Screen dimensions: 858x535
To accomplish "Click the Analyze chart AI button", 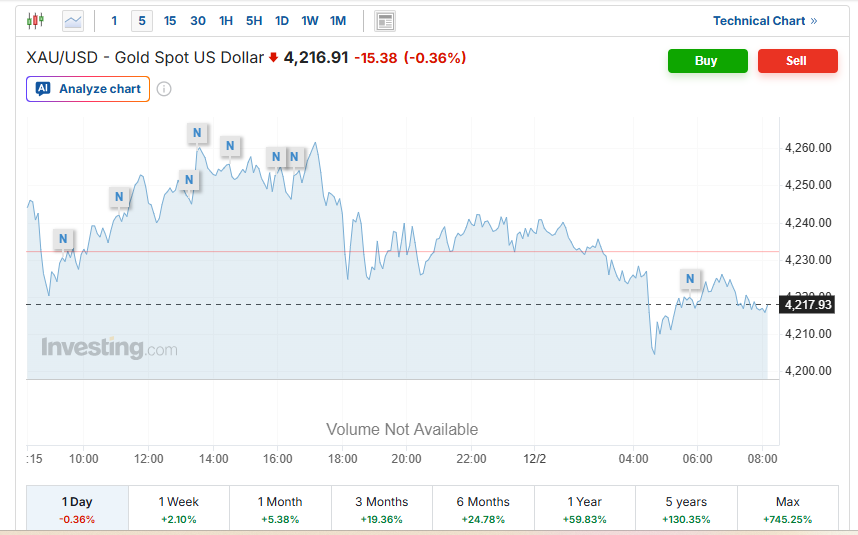I will tap(88, 89).
